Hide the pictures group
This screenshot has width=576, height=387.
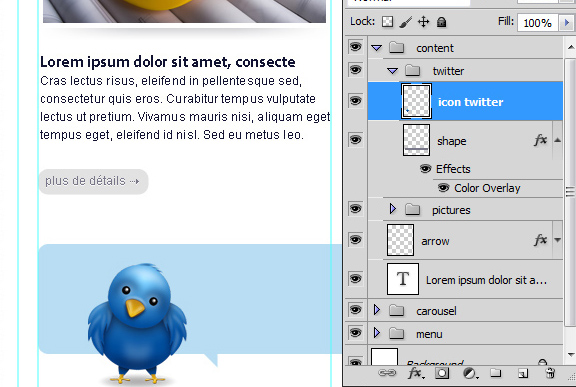[x=355, y=209]
